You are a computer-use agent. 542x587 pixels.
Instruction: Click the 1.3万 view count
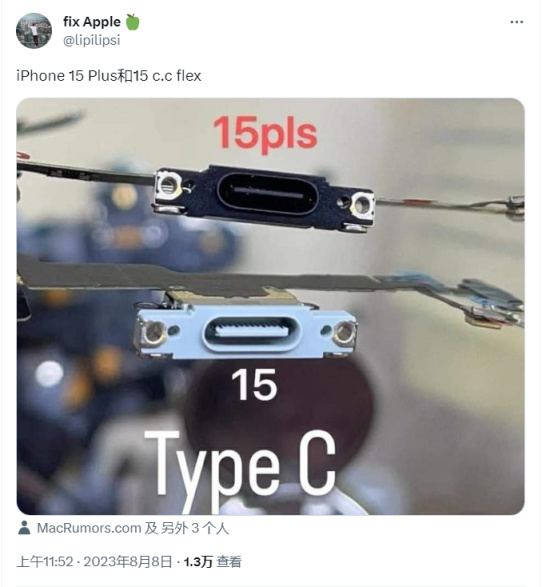tap(198, 562)
